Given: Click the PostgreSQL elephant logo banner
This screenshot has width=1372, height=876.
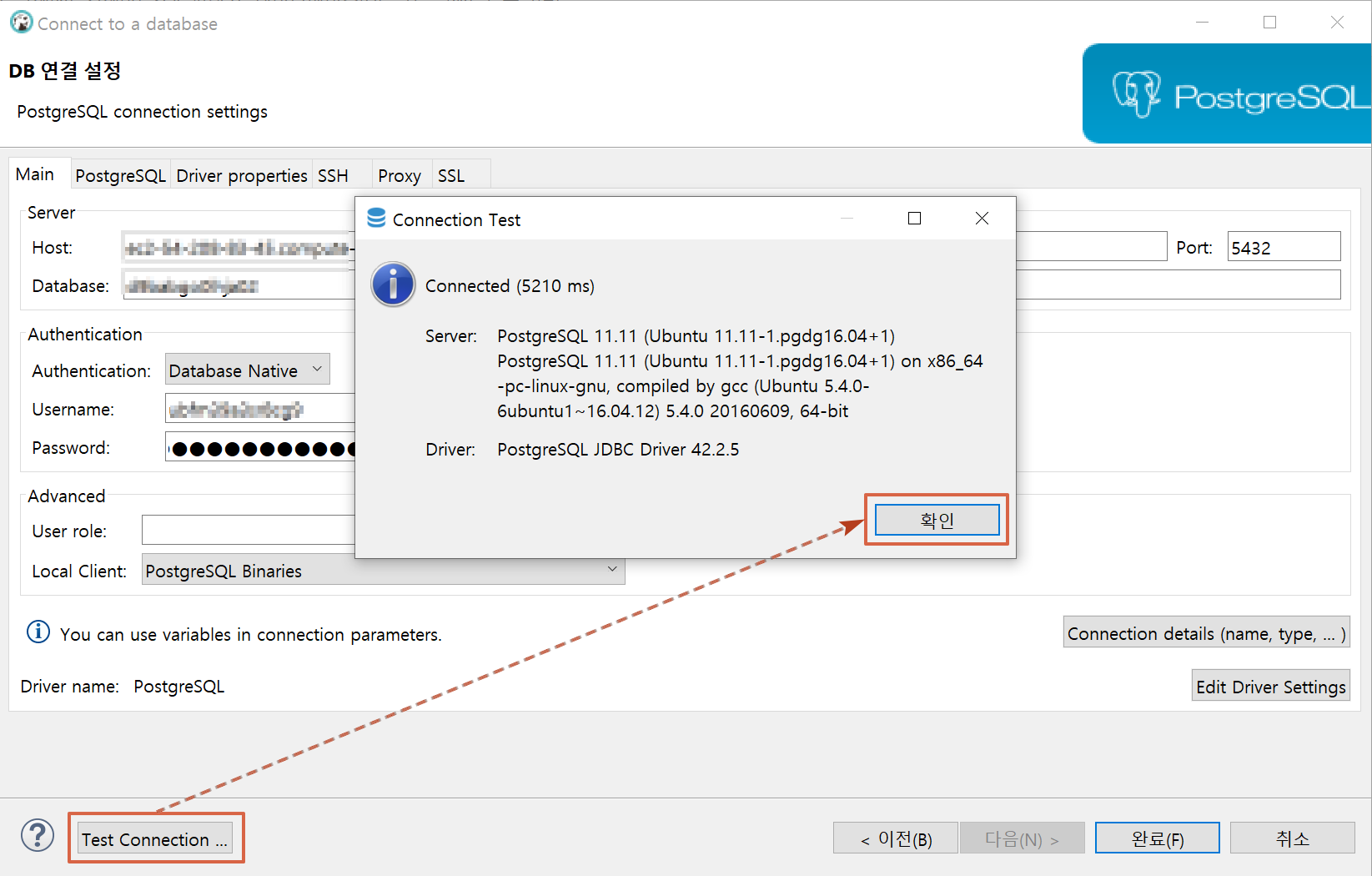Looking at the screenshot, I should click(1226, 93).
